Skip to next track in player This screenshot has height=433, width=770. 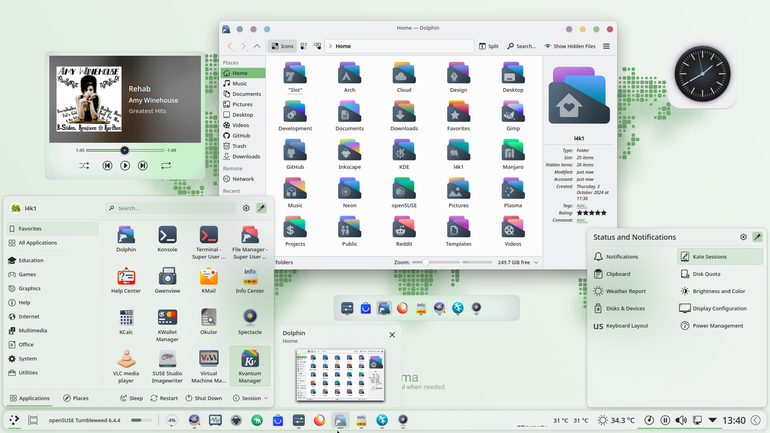click(143, 166)
